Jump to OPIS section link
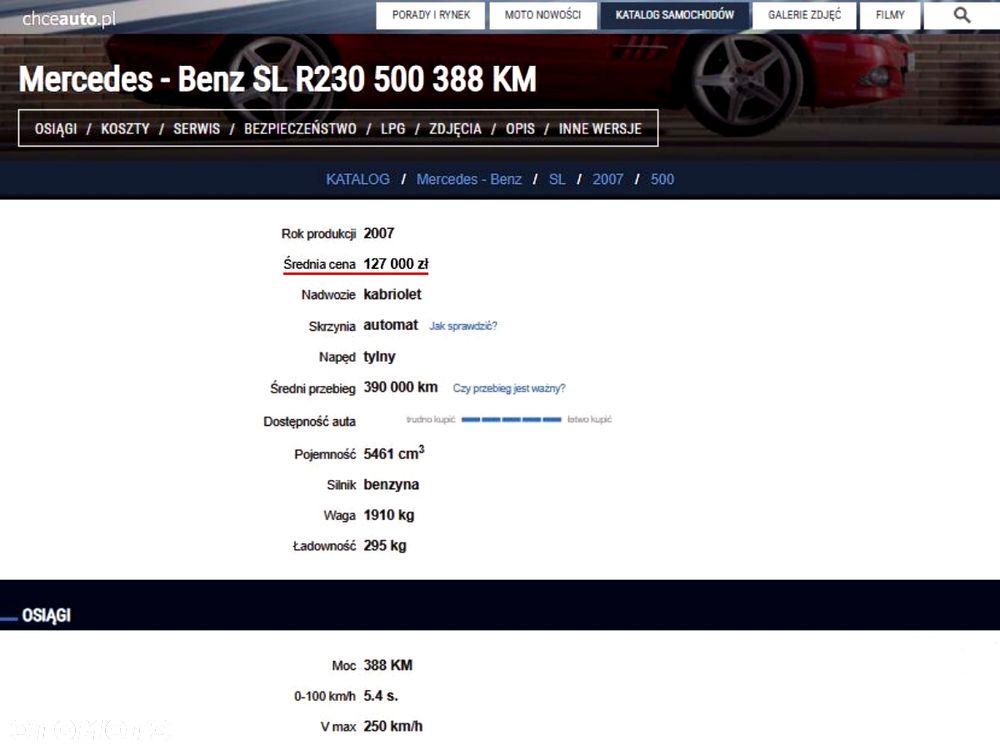Viewport: 1000px width, 750px height. (x=520, y=129)
